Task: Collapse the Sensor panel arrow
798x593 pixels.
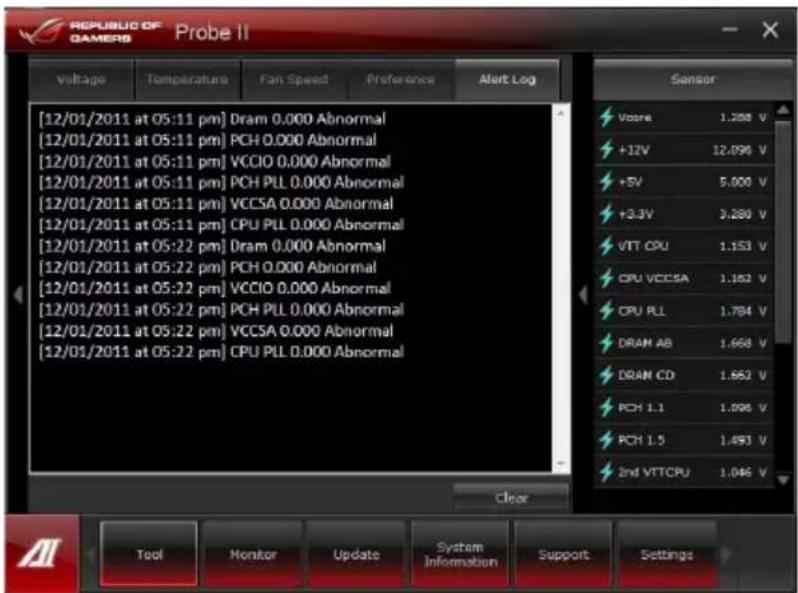Action: pyautogui.click(x=583, y=294)
